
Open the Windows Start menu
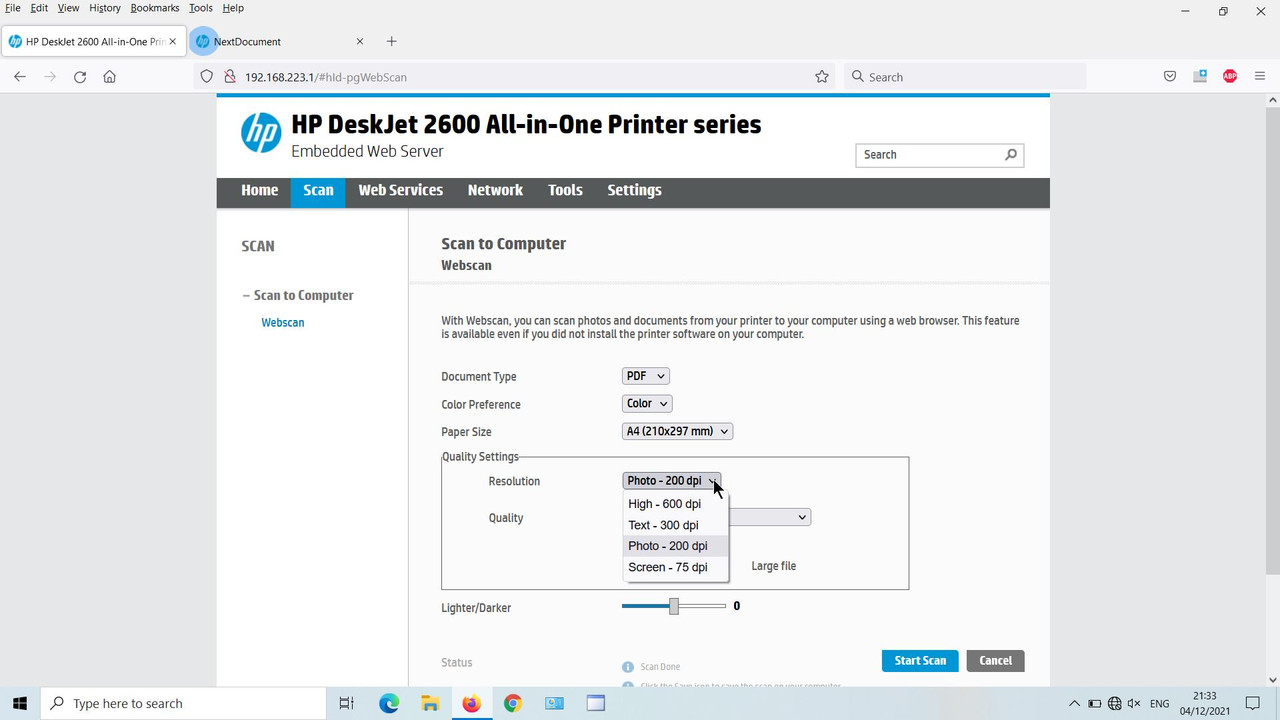[x=20, y=703]
